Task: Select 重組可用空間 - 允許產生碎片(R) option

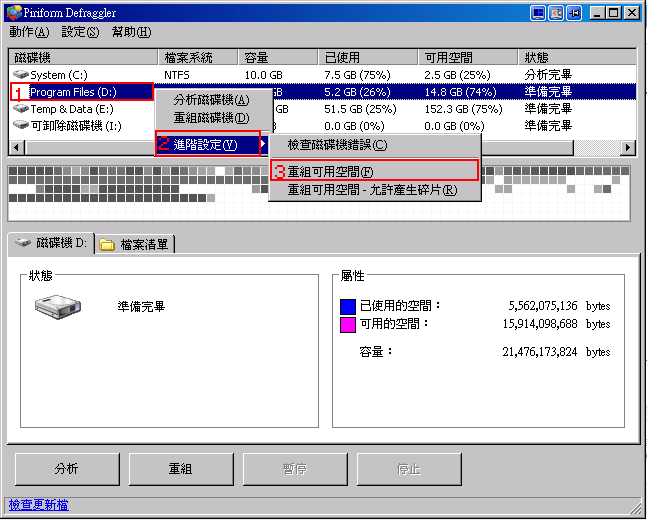Action: point(373,190)
